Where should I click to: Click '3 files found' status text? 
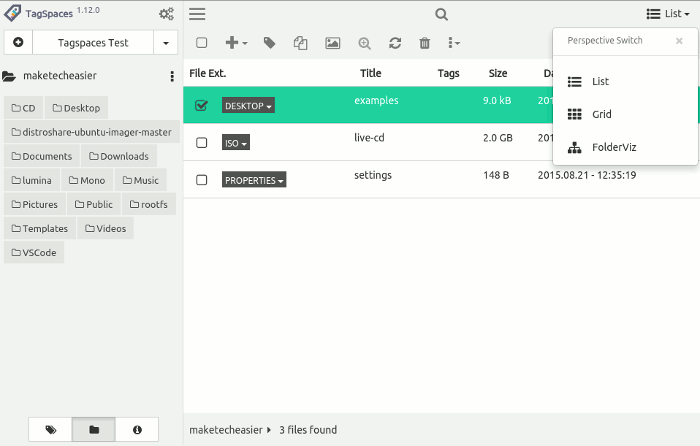(x=308, y=429)
